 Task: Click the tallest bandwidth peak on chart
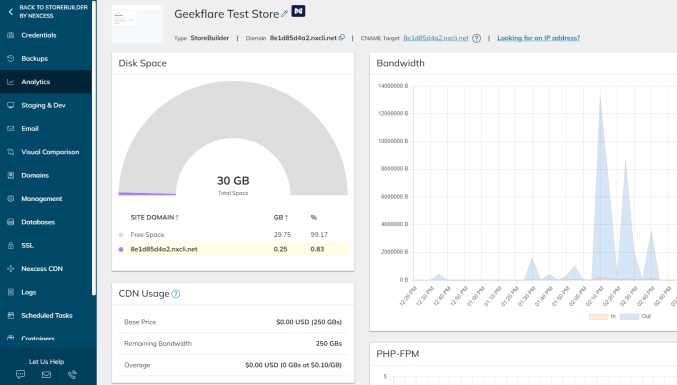coord(600,98)
